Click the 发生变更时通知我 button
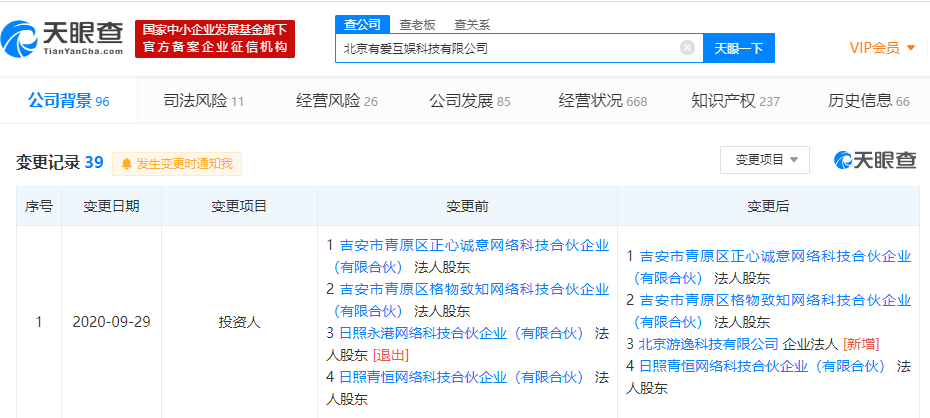The image size is (930, 418). click(177, 164)
